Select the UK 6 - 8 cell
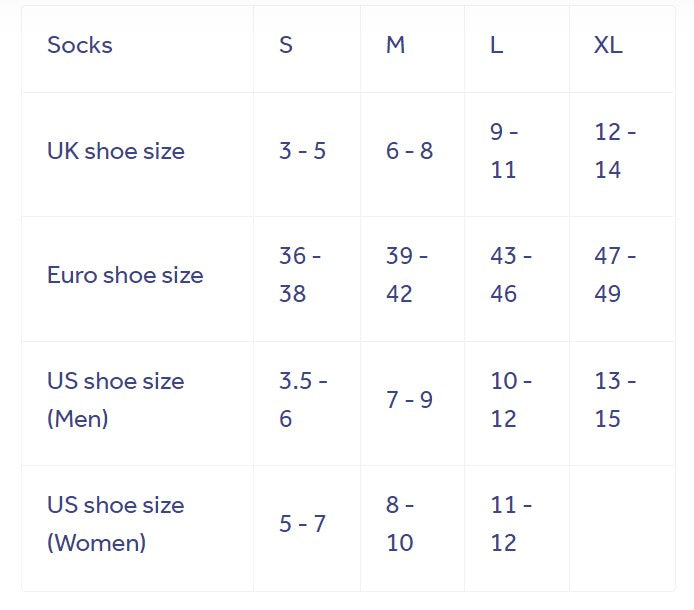This screenshot has width=694, height=610. 409,152
